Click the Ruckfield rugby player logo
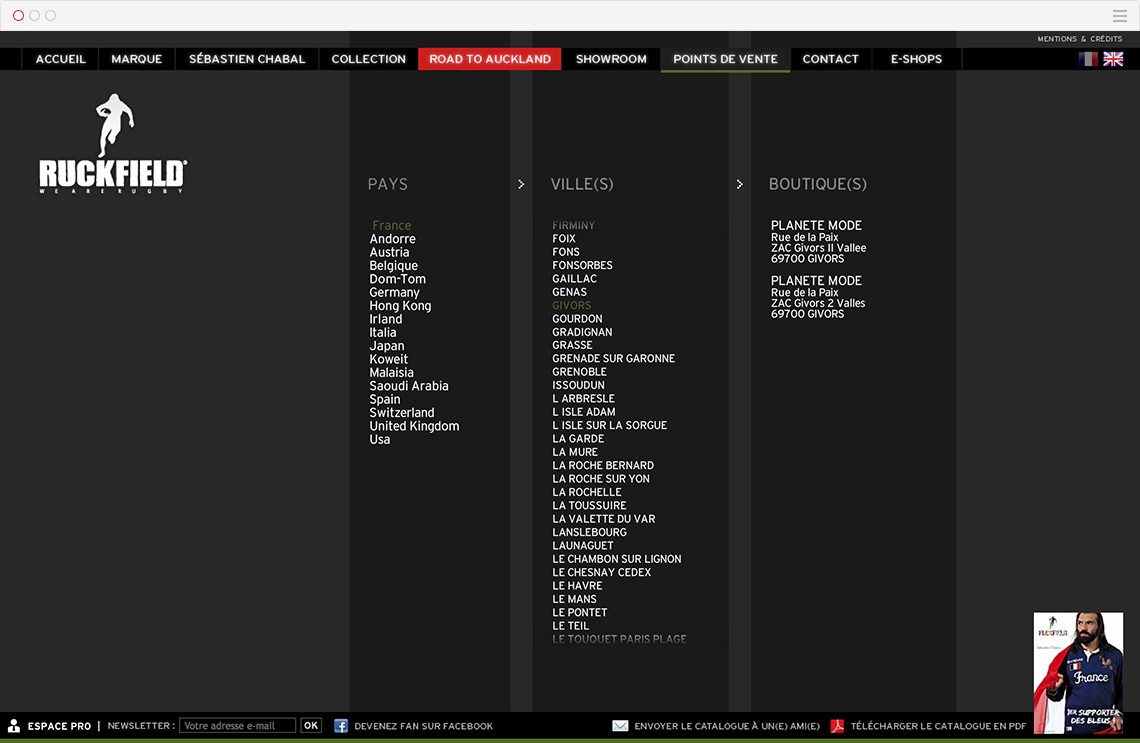 tap(113, 143)
